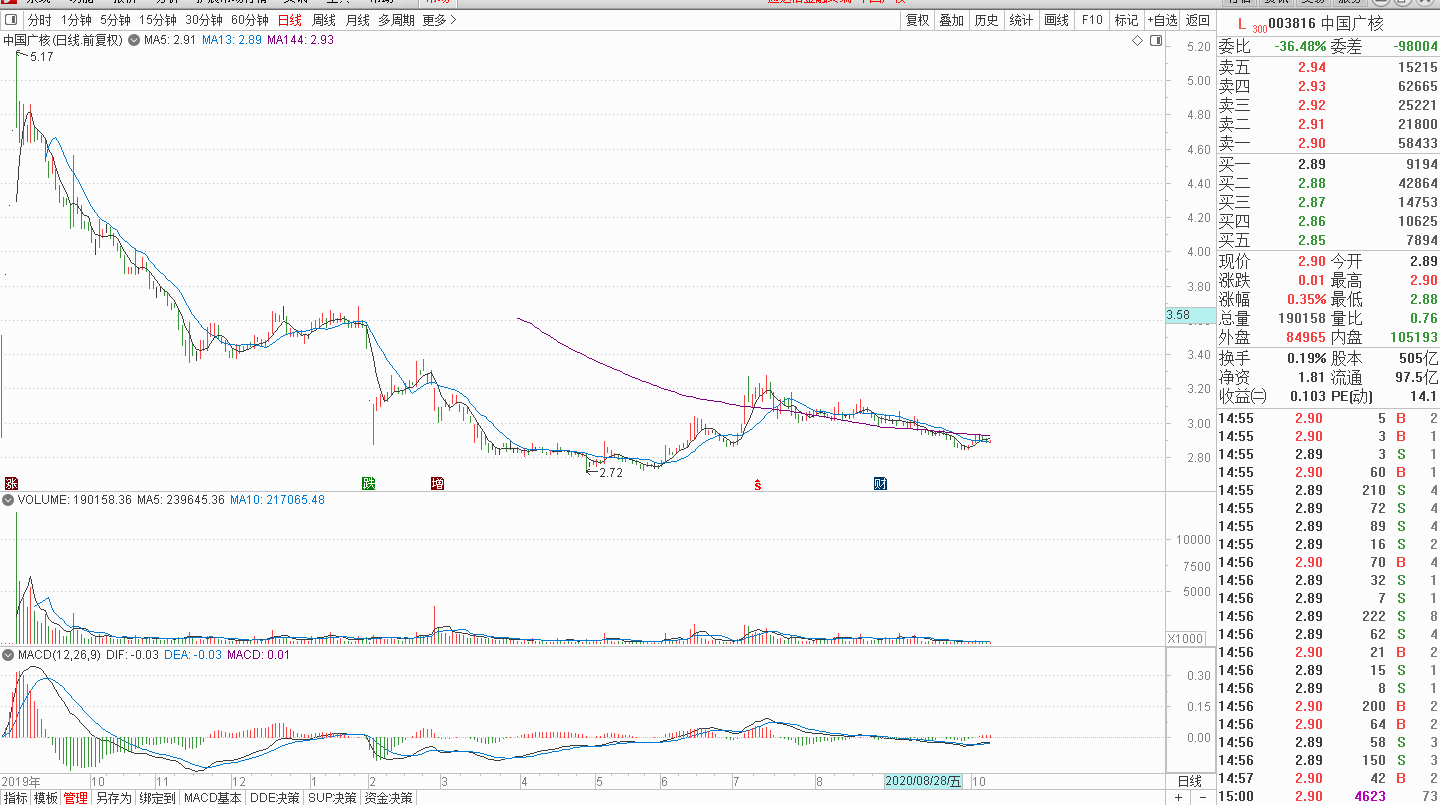Click the 5.17 high price label on chart
Viewport: 1440px width, 805px height.
[42, 57]
